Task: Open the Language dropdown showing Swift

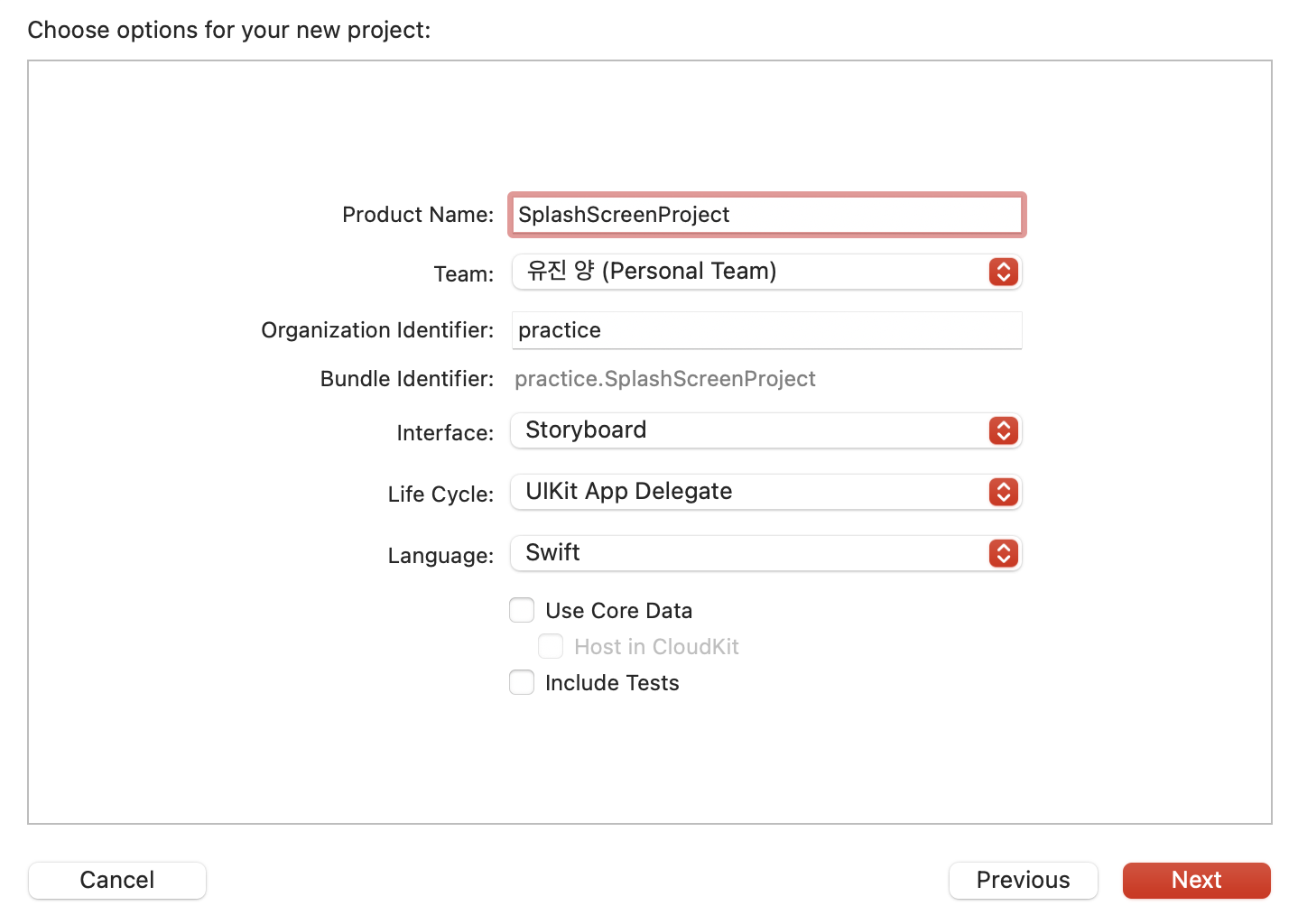Action: click(x=749, y=553)
